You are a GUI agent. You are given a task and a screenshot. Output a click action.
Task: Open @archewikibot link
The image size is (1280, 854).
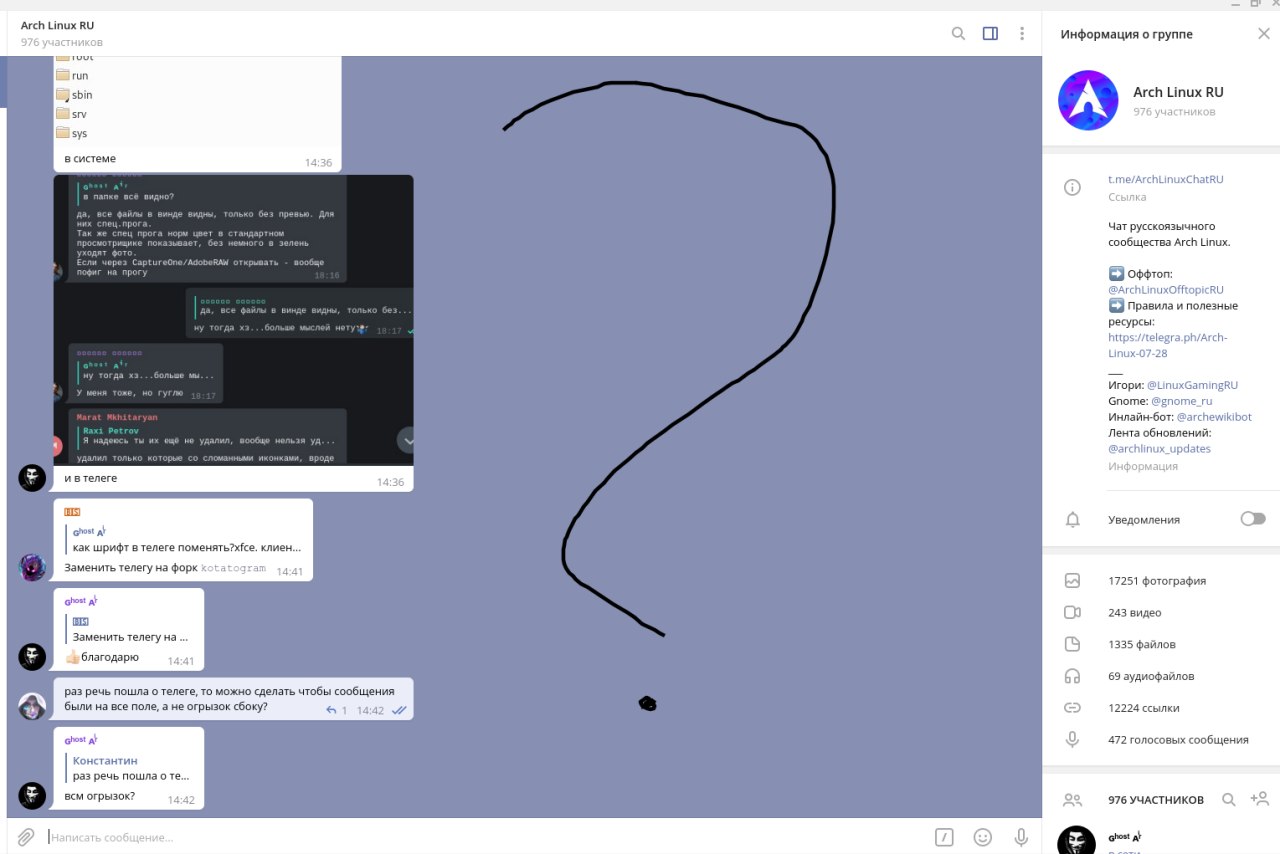tap(1213, 417)
